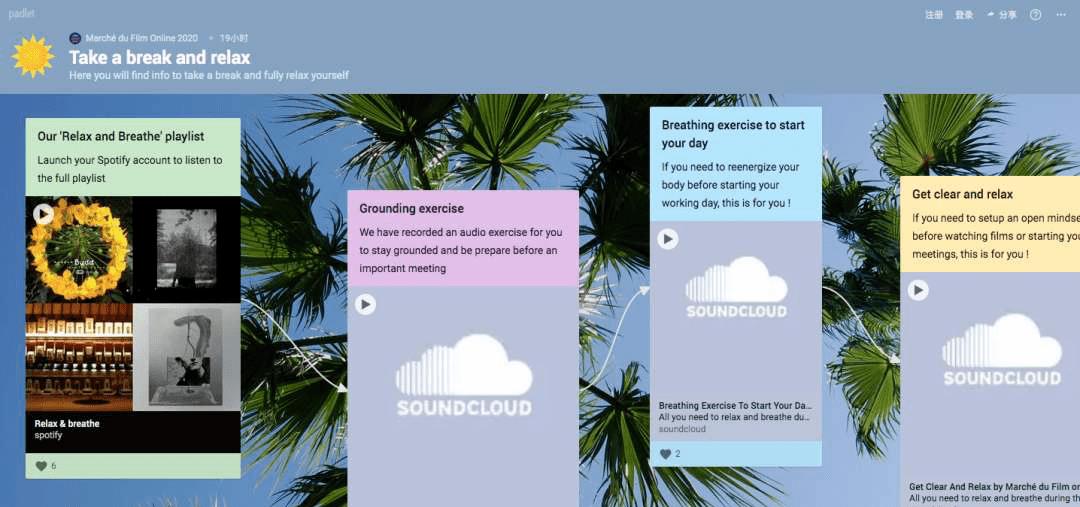Click the board subtitle Here you will find info

click(209, 74)
